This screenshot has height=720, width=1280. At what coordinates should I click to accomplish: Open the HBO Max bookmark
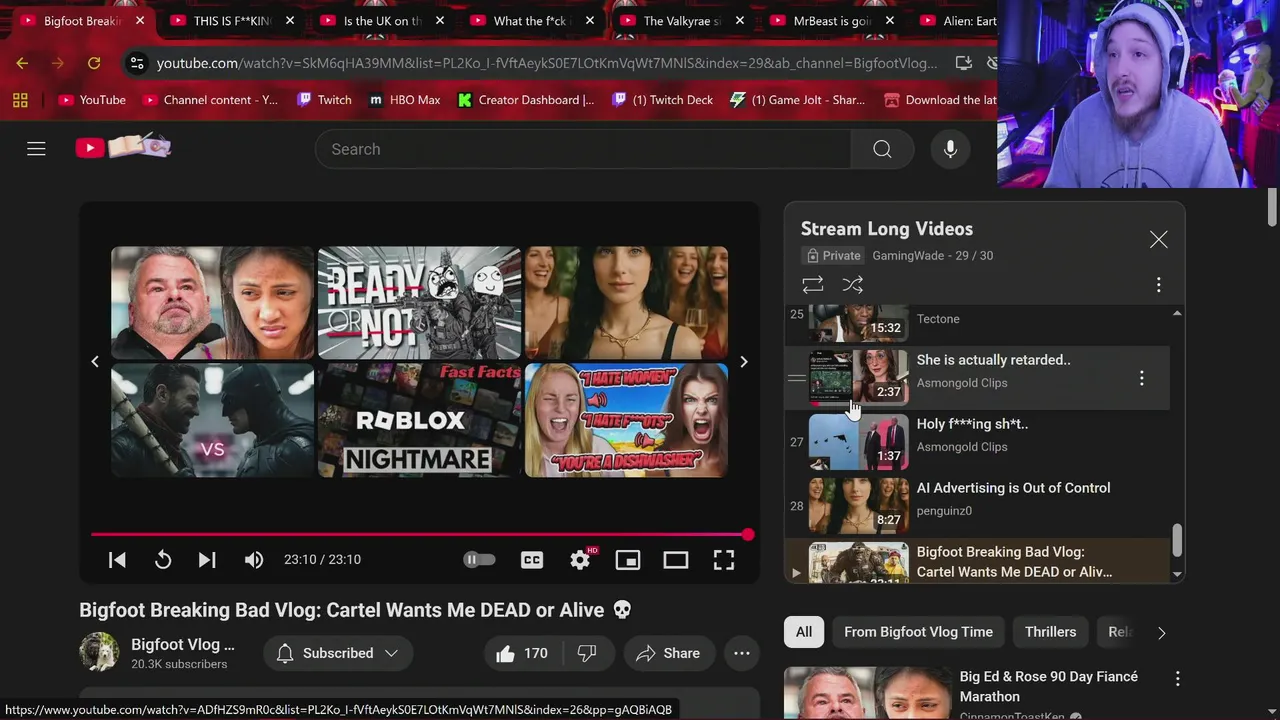tap(405, 100)
